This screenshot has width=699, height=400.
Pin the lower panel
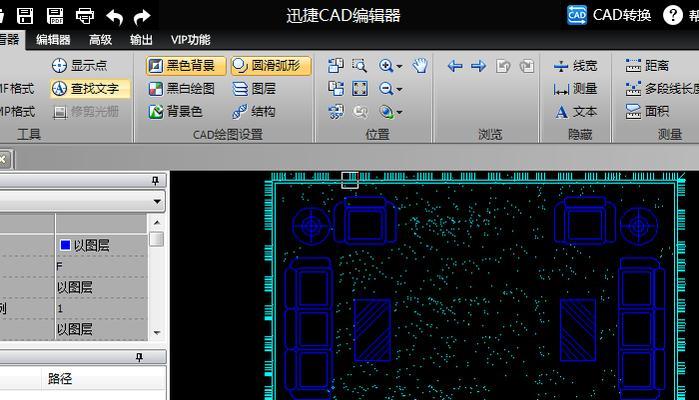[x=140, y=357]
